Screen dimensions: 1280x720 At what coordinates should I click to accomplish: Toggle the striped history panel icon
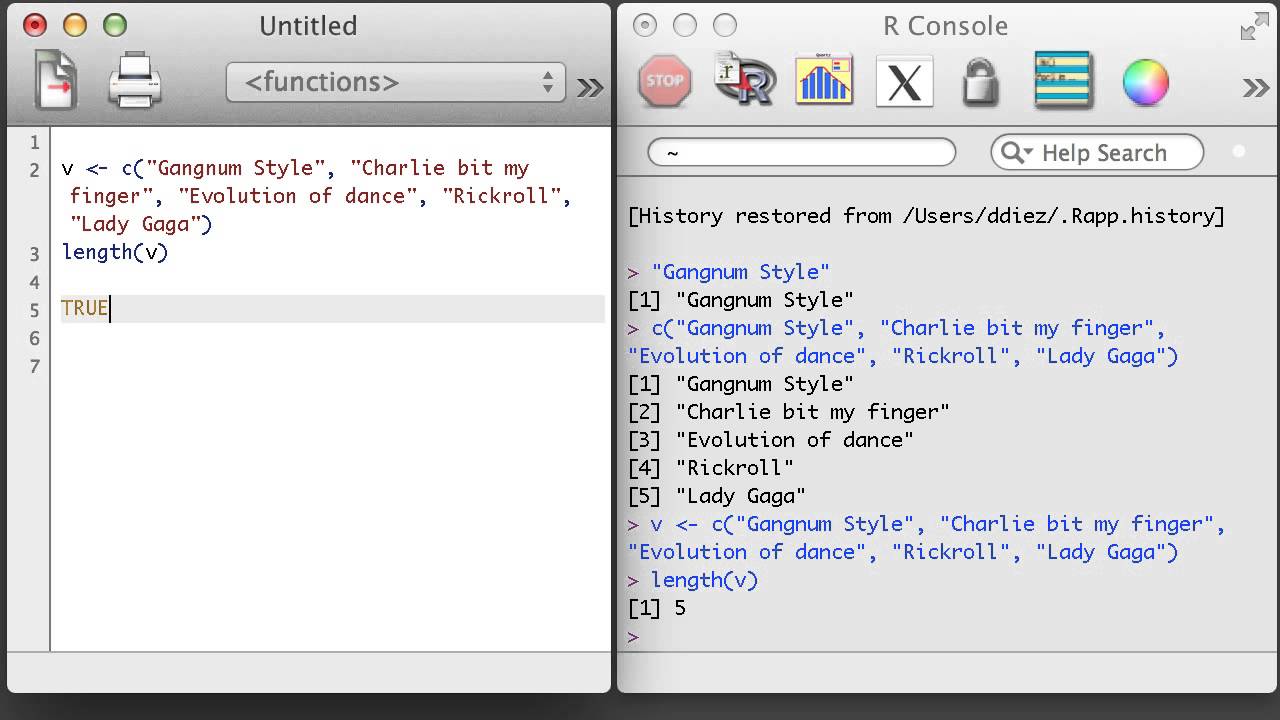coord(1063,81)
